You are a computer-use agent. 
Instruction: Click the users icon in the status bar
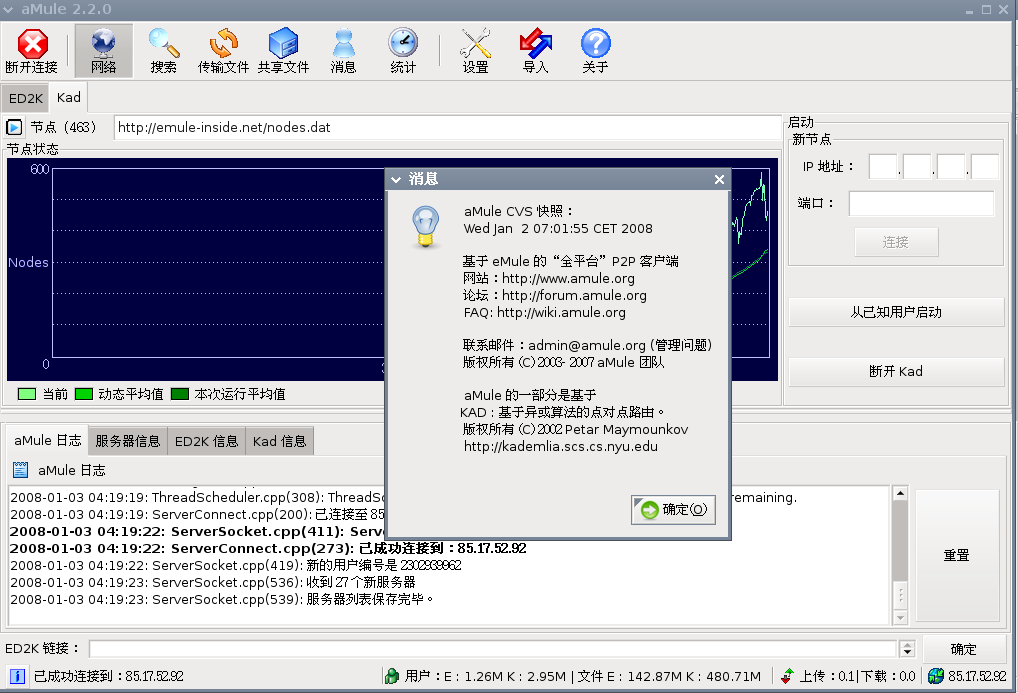click(391, 676)
